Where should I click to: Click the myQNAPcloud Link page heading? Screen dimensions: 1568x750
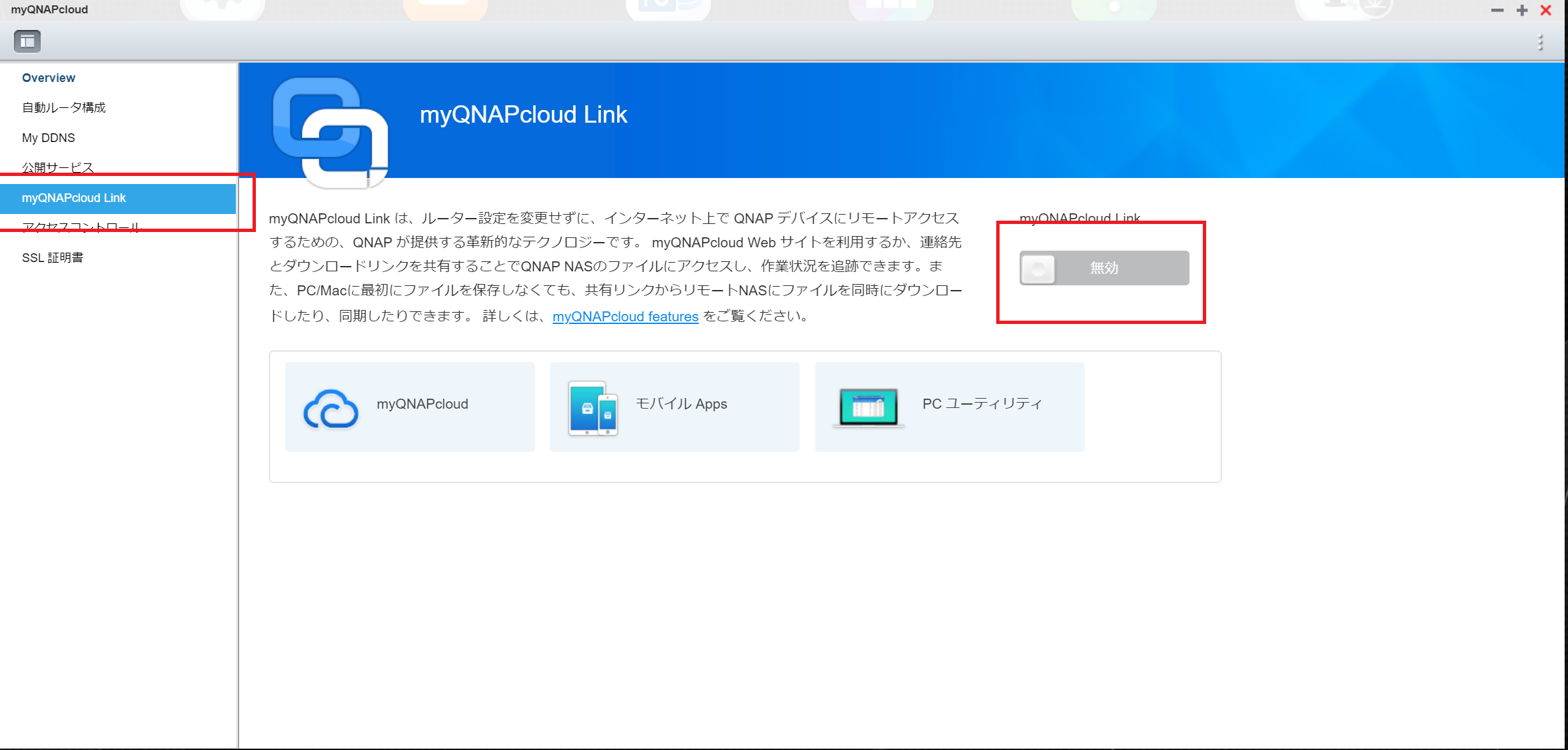pyautogui.click(x=523, y=115)
